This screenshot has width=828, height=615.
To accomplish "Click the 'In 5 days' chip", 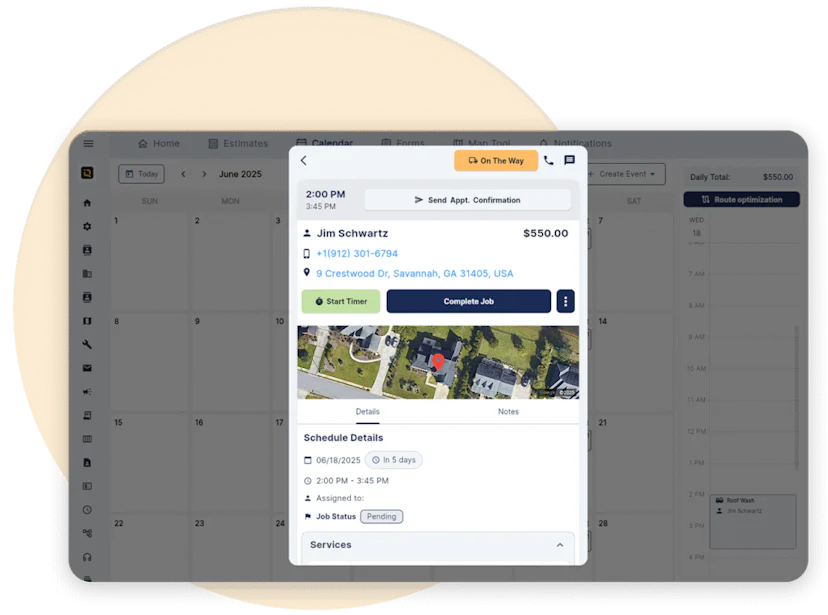I will 393,460.
